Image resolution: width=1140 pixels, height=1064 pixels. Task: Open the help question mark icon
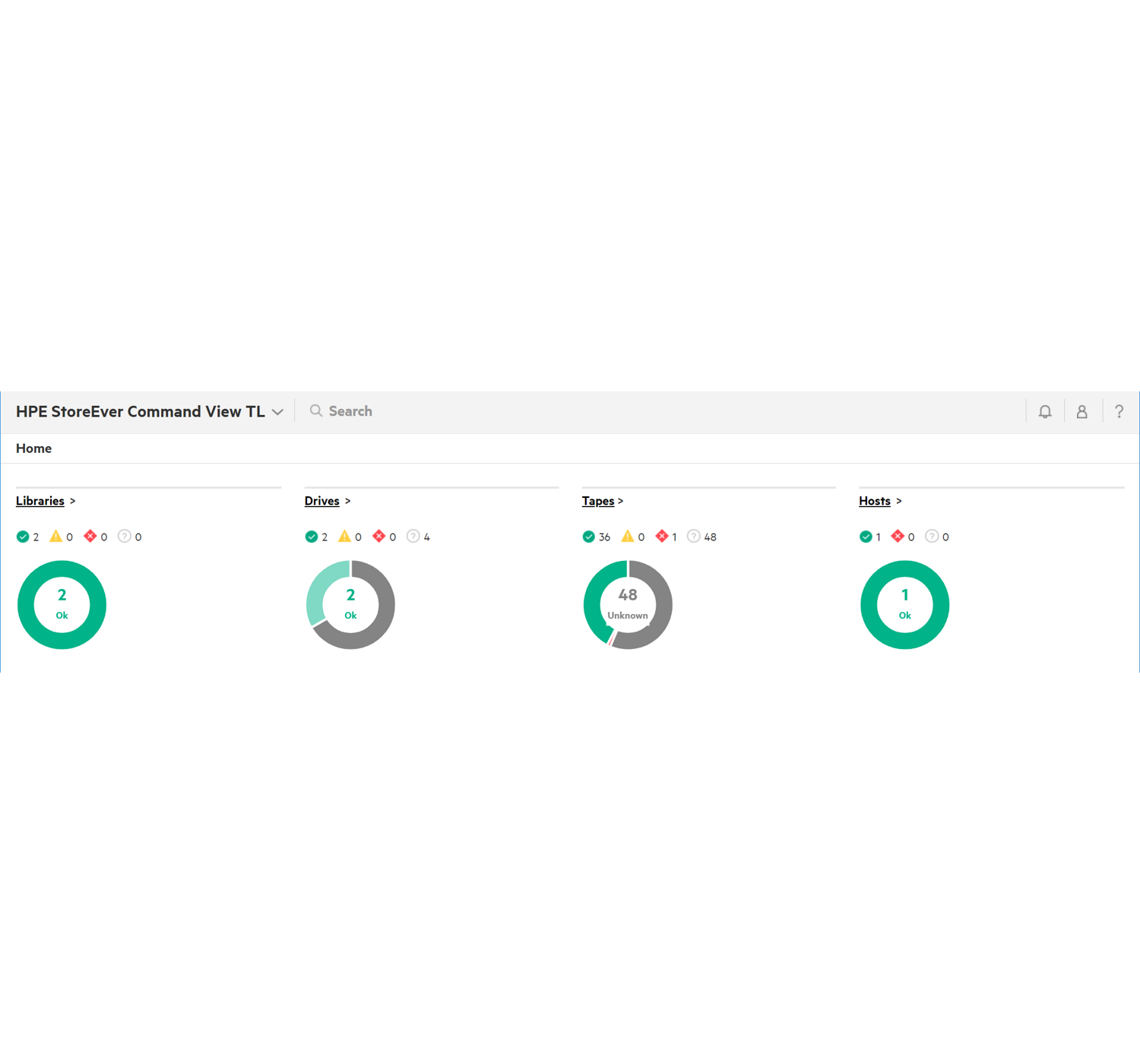tap(1119, 411)
